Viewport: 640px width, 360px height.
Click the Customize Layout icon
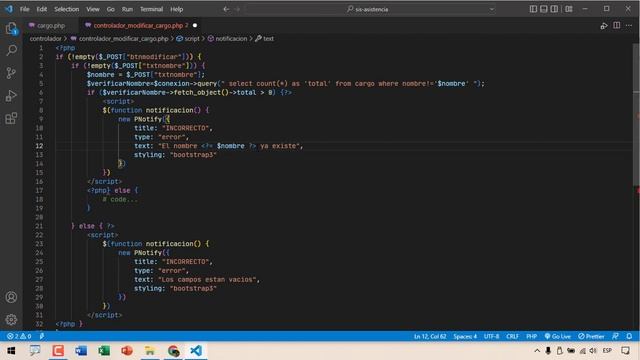[569, 9]
